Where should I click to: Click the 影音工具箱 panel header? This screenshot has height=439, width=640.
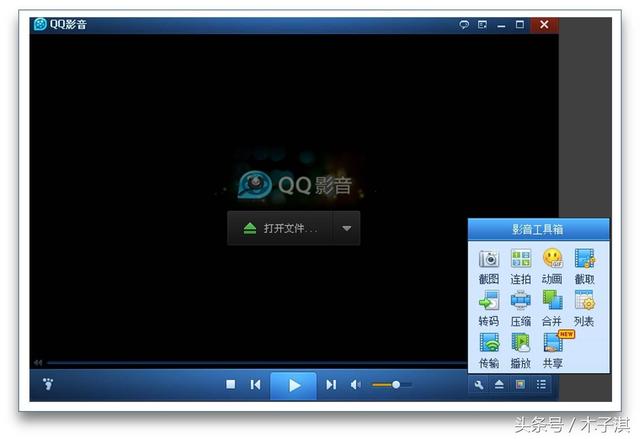click(538, 229)
